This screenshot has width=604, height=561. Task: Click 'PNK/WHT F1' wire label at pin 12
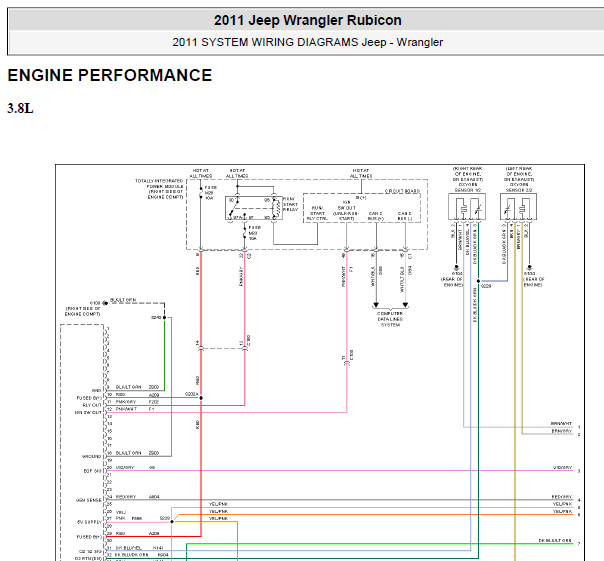[x=135, y=409]
